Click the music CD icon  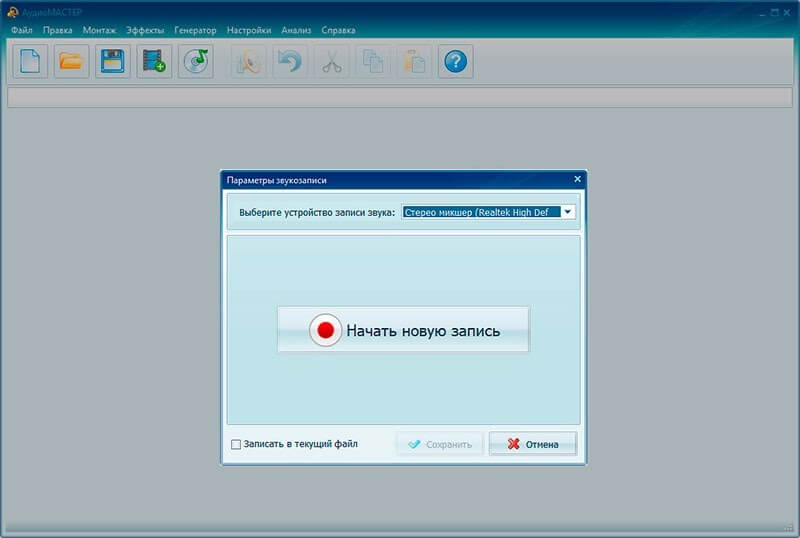(x=196, y=62)
